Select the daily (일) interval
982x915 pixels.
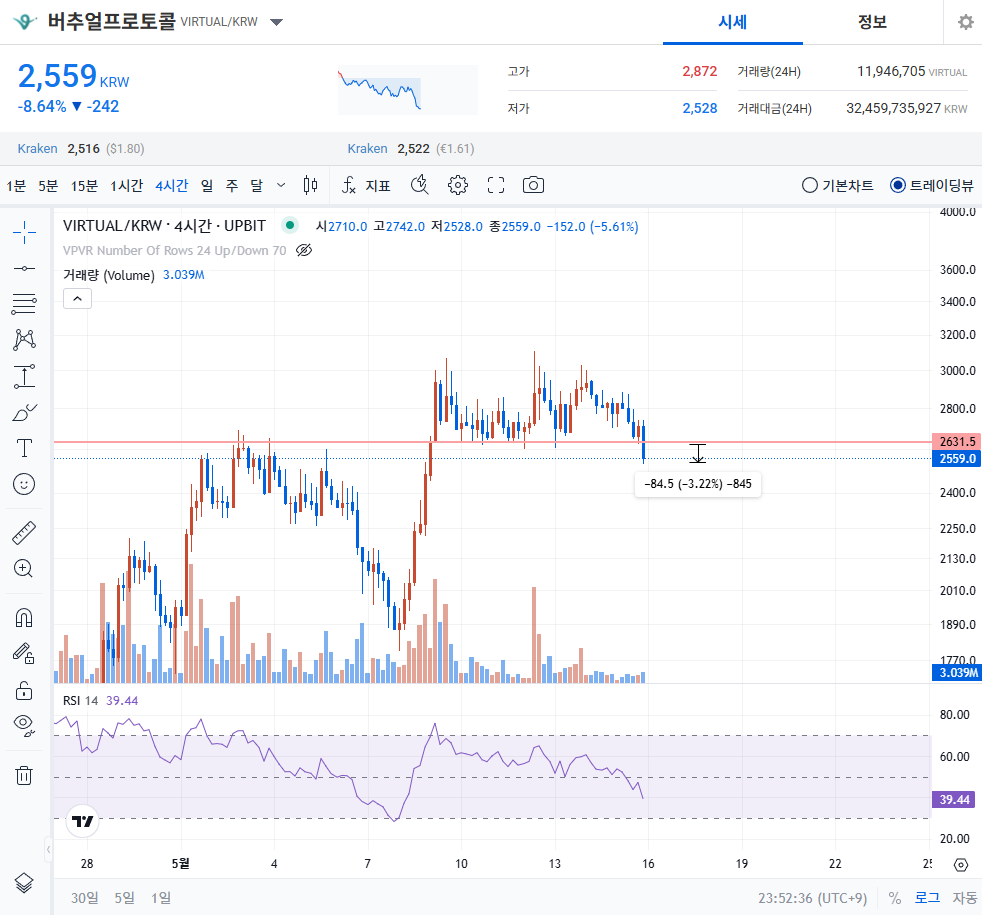point(207,185)
